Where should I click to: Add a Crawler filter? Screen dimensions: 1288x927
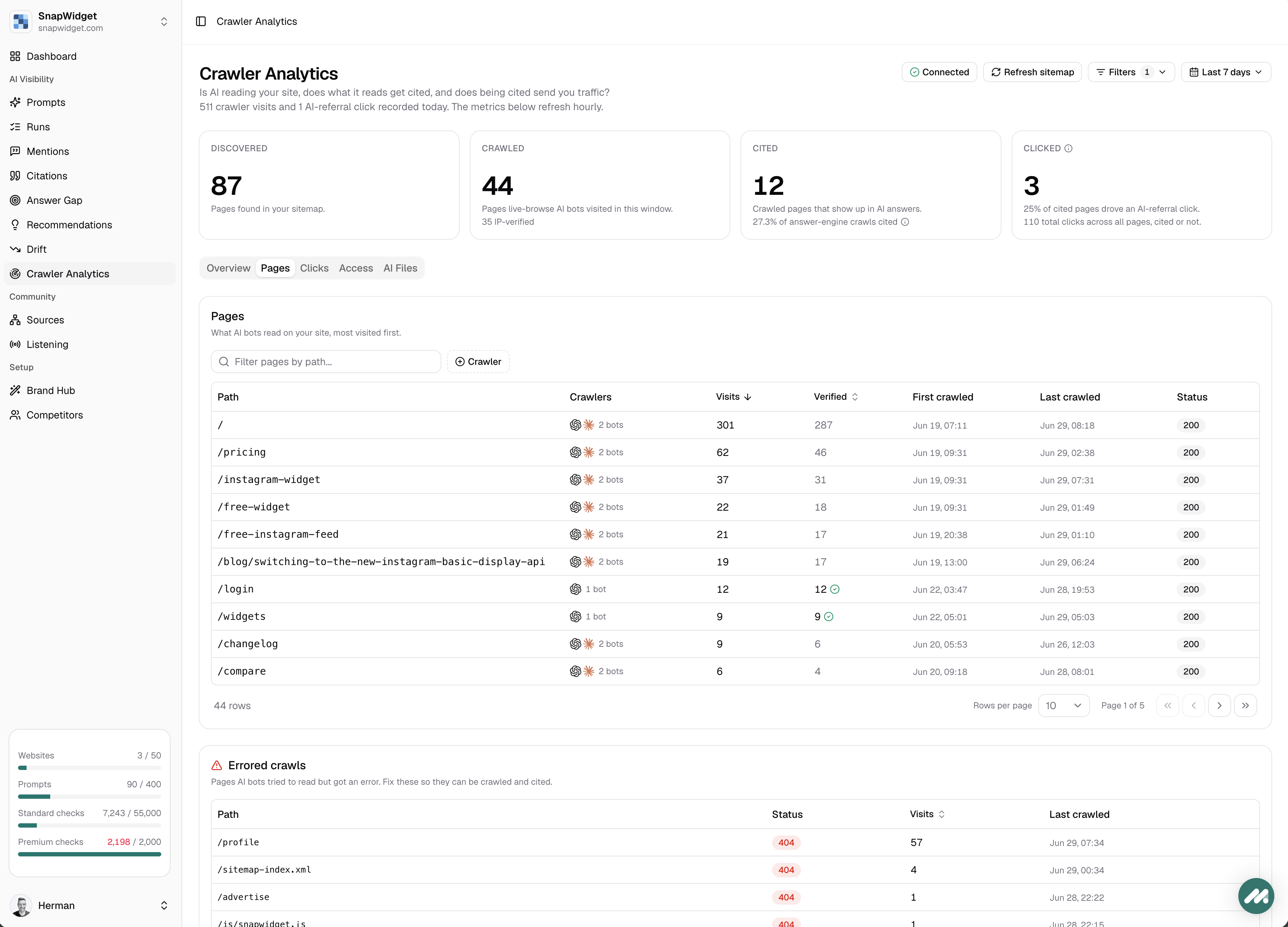[478, 362]
